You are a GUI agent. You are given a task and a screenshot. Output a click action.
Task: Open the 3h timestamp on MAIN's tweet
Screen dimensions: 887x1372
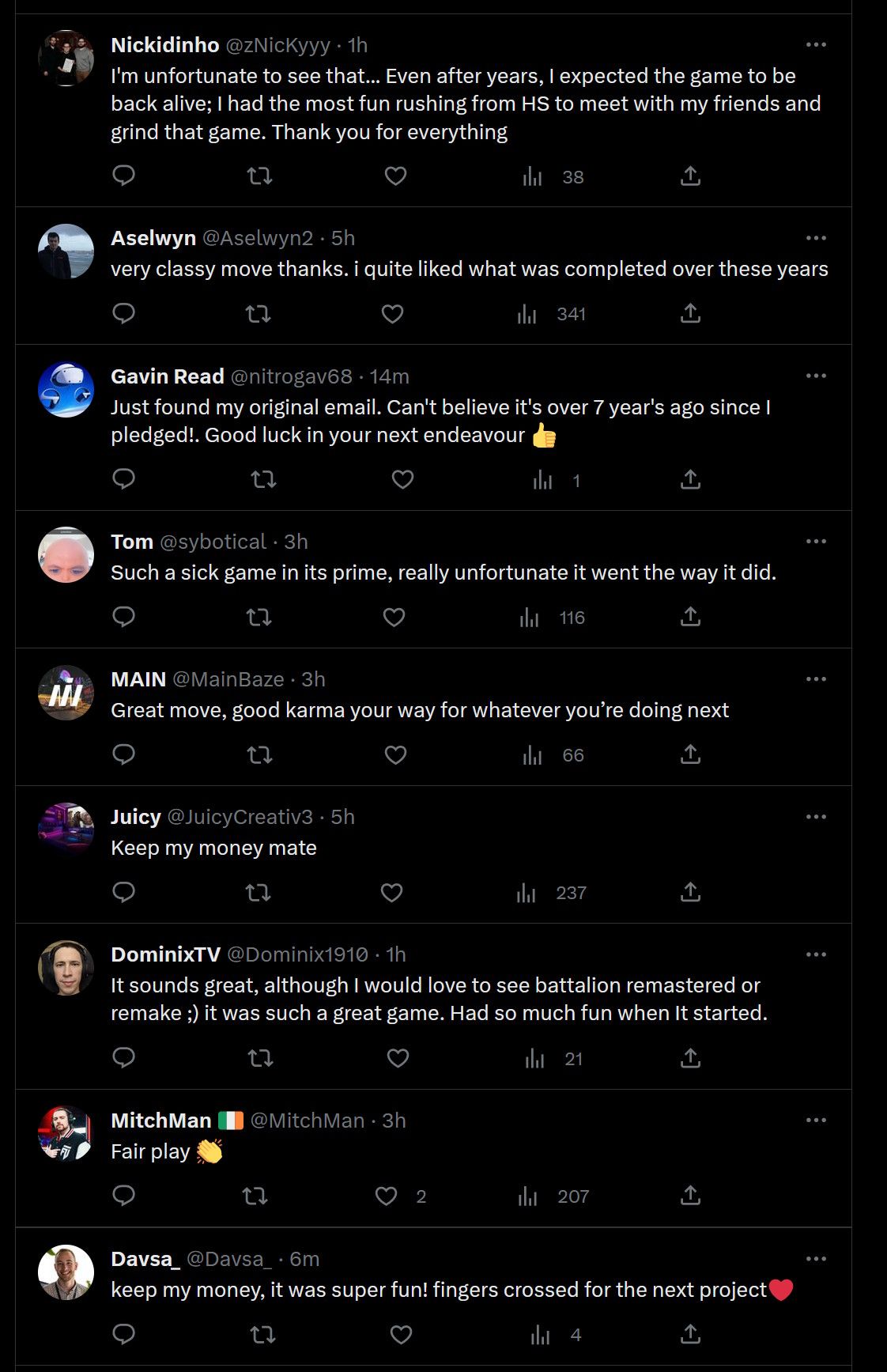tap(313, 679)
